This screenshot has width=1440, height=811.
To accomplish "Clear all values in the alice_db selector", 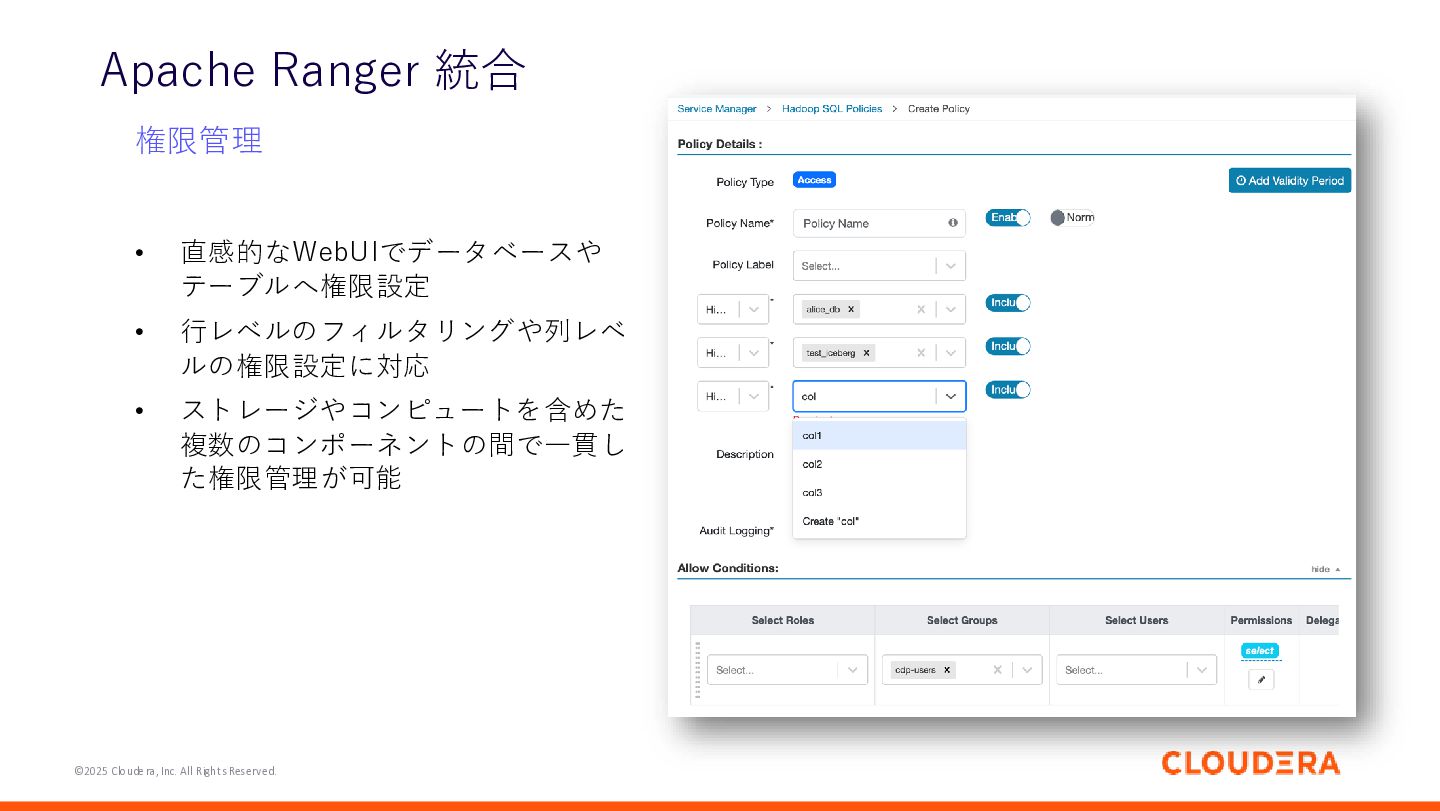I will point(921,309).
